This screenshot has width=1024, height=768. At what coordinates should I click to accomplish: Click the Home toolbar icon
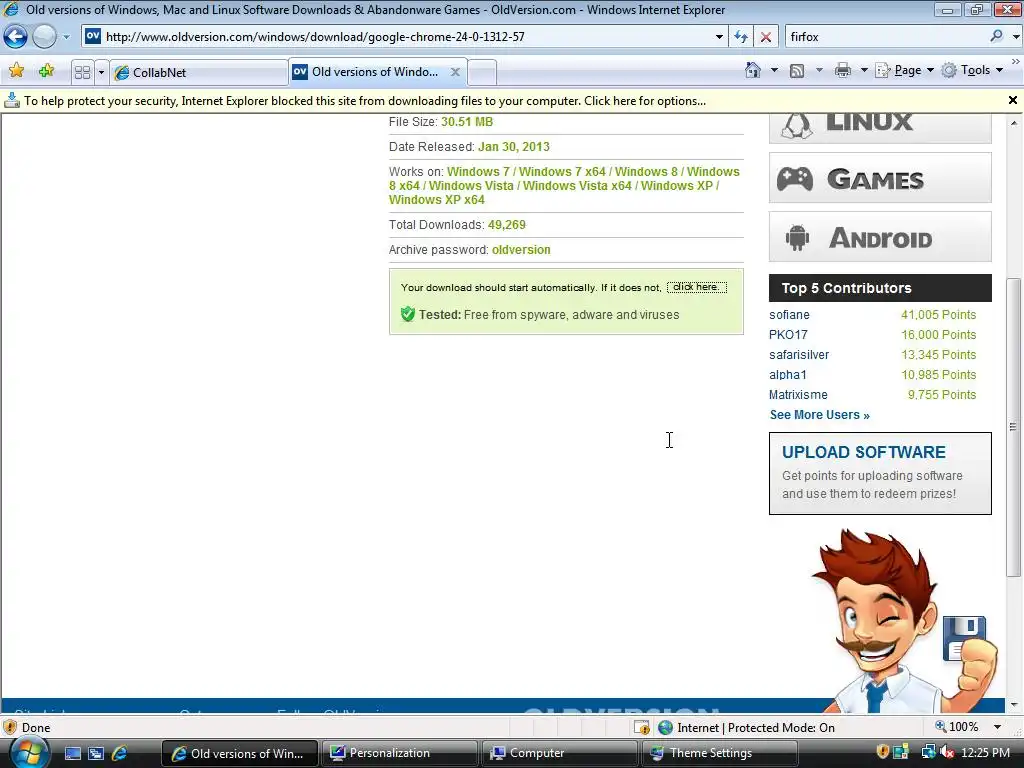click(x=753, y=71)
